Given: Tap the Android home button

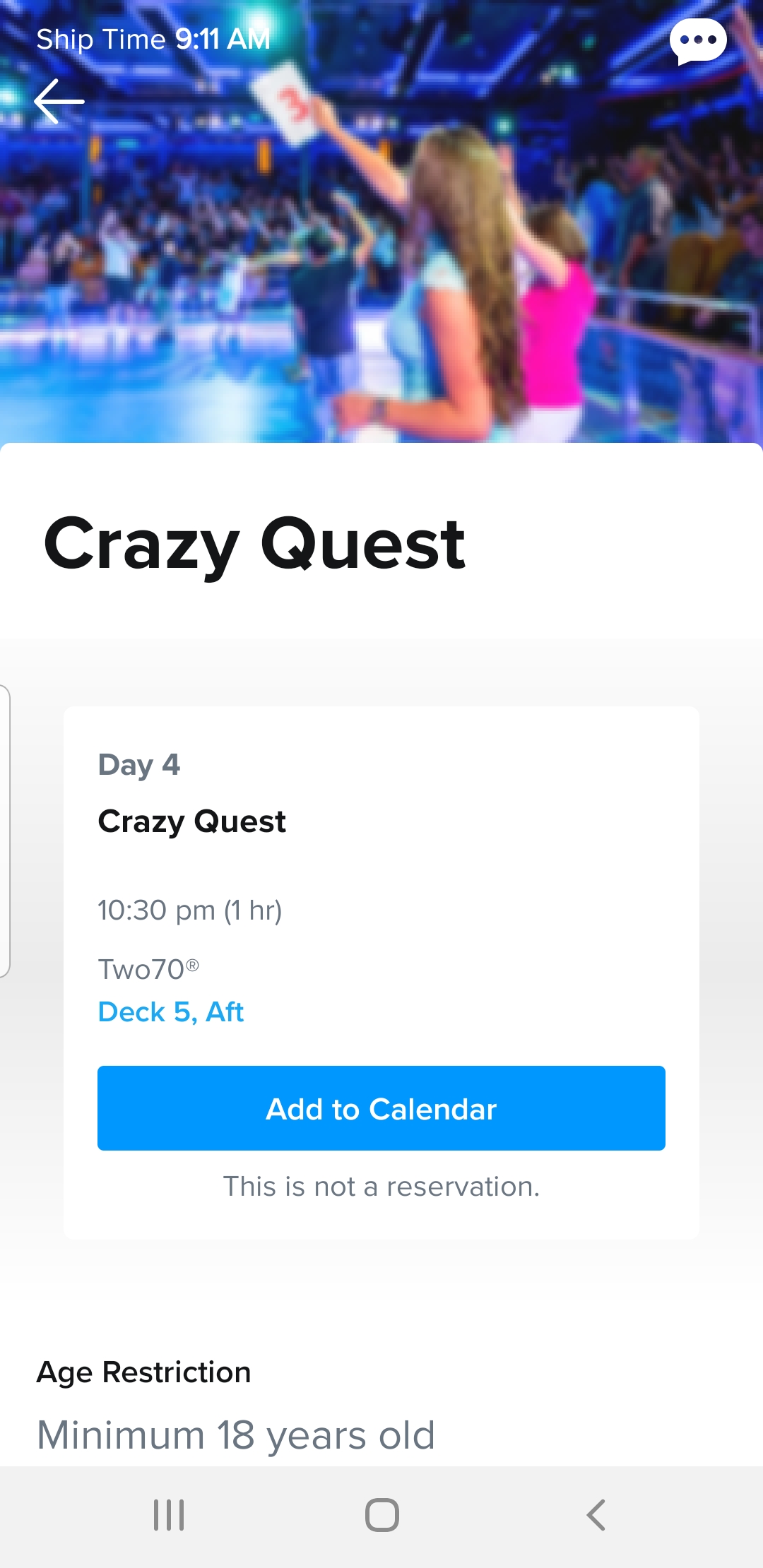Looking at the screenshot, I should click(x=382, y=1515).
